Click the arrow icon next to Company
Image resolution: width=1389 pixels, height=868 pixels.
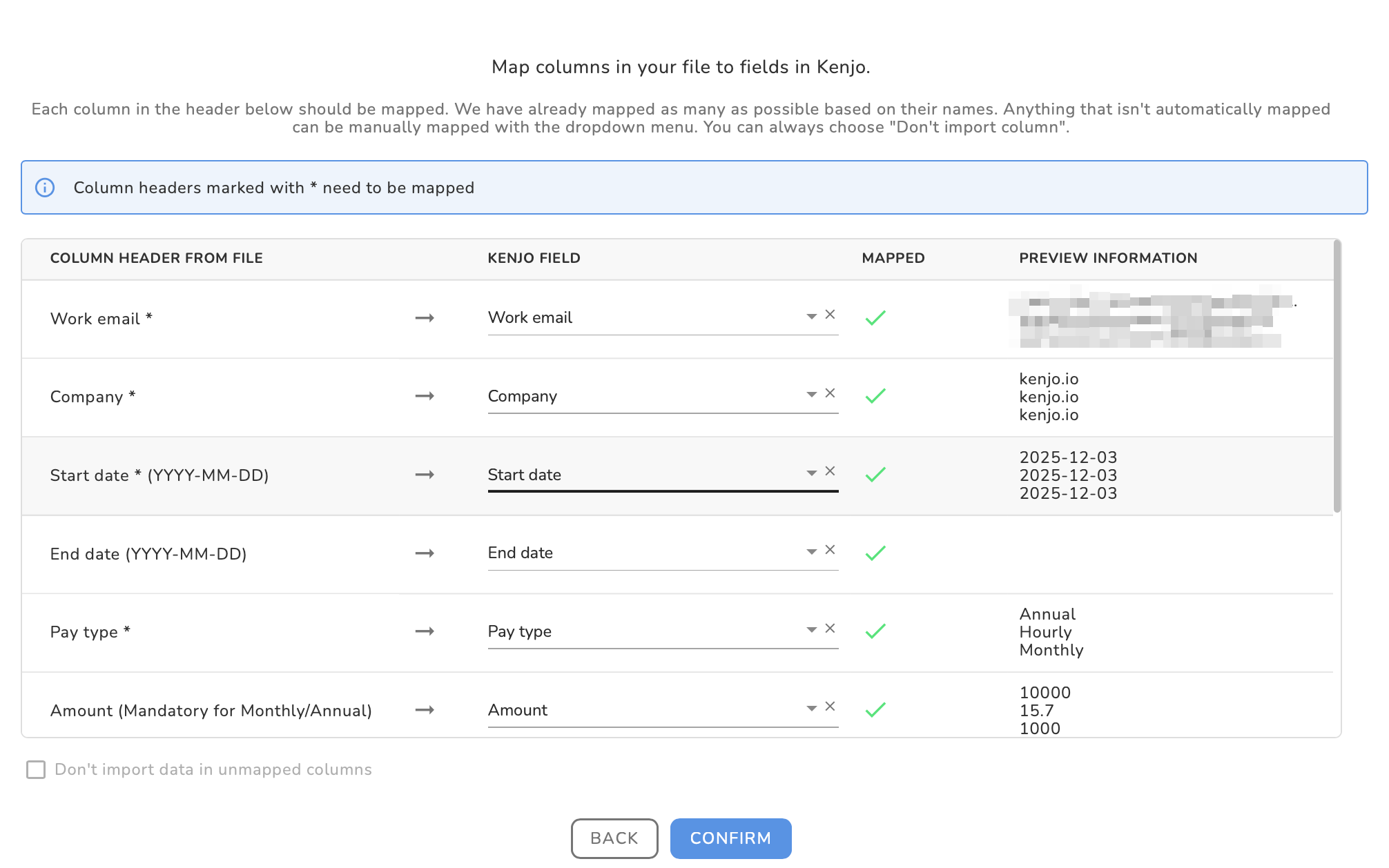pyautogui.click(x=425, y=396)
